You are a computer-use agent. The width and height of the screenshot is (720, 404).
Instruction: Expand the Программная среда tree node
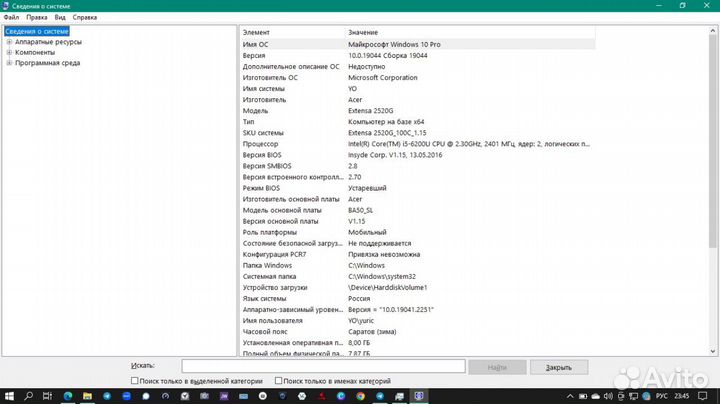click(9, 63)
